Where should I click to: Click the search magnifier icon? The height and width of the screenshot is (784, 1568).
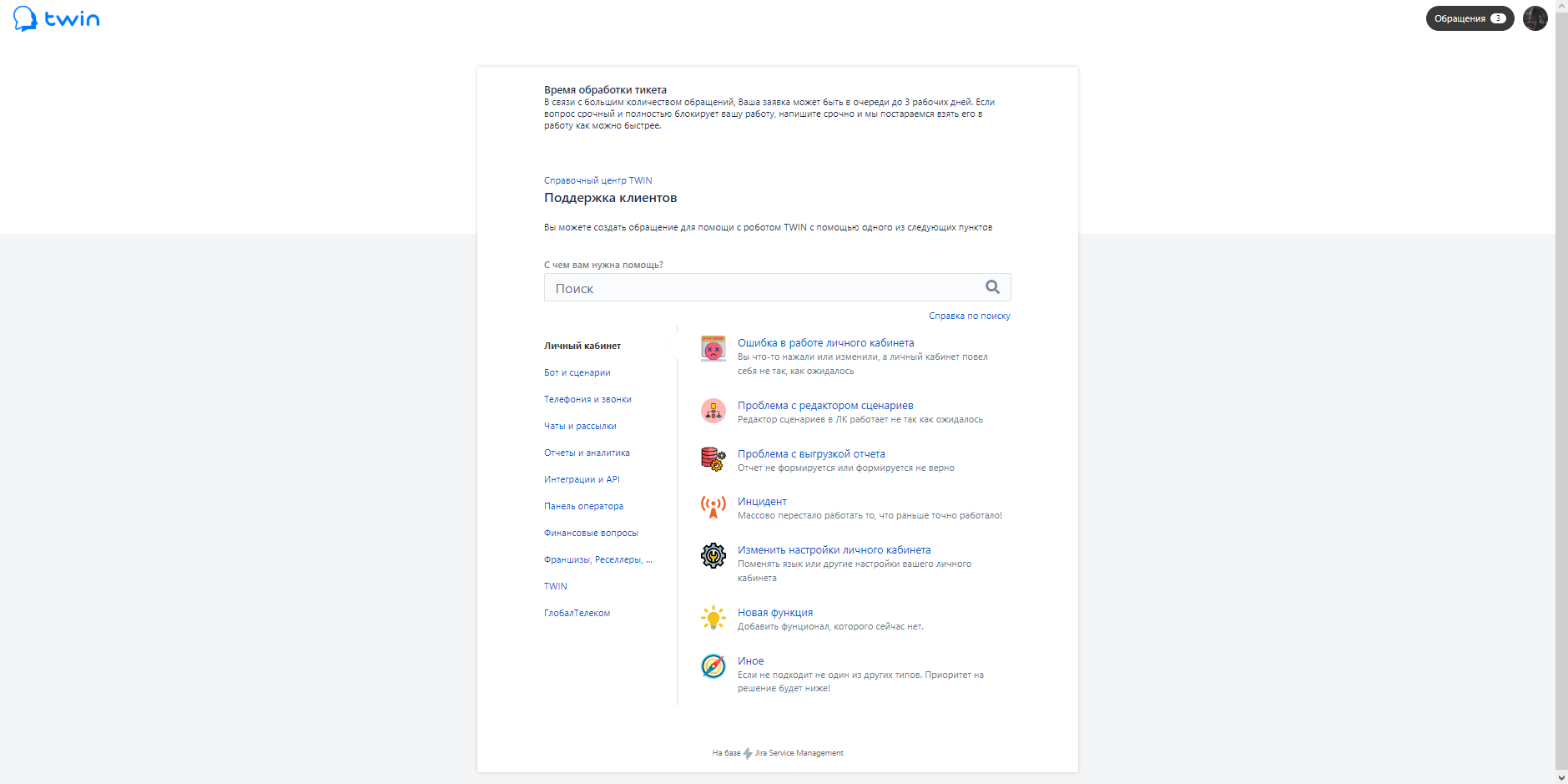pos(992,287)
